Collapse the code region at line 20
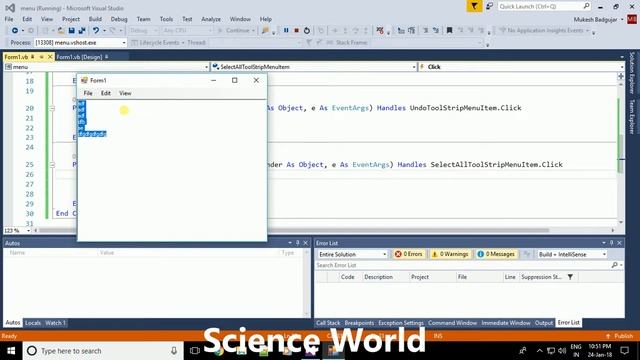640x360 pixels. pyautogui.click(x=52, y=108)
